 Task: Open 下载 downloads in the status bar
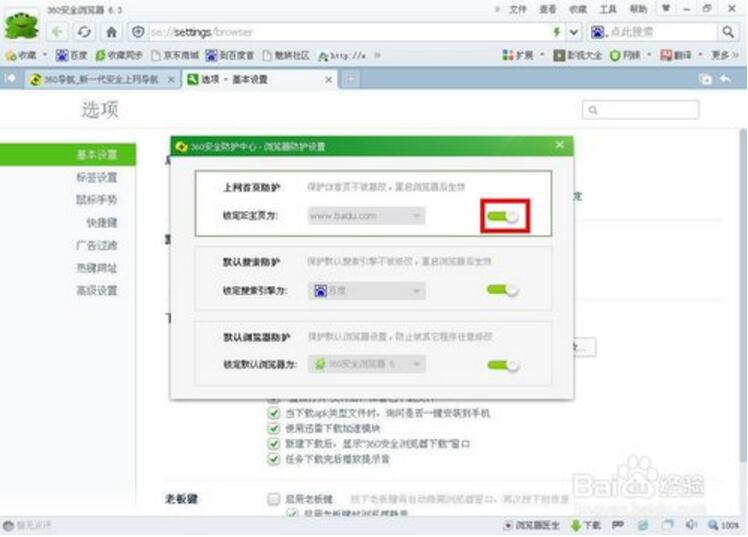point(586,525)
